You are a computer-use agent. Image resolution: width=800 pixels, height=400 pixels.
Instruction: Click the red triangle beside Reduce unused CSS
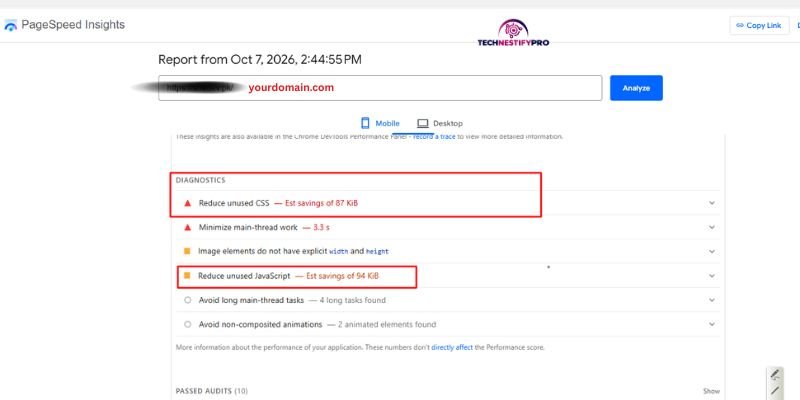(187, 203)
